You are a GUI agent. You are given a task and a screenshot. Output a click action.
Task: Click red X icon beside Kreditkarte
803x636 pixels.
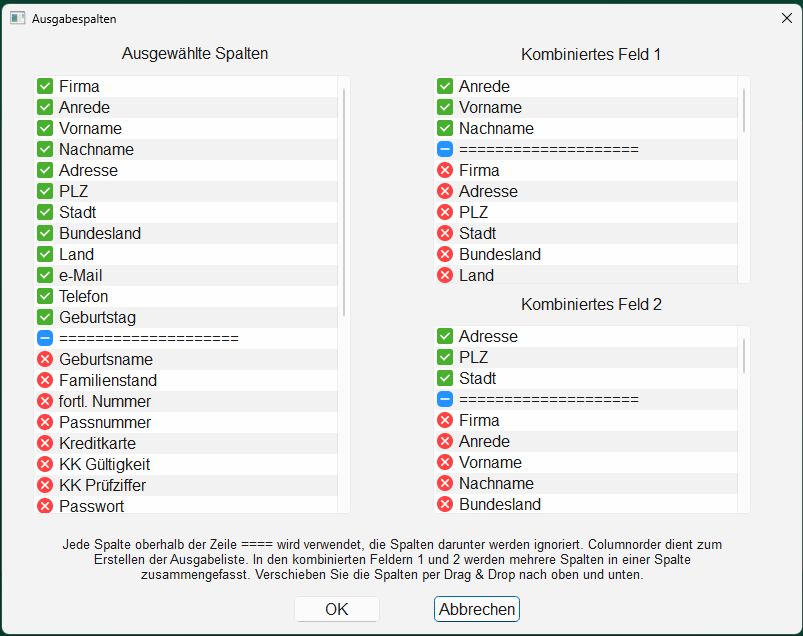45,443
